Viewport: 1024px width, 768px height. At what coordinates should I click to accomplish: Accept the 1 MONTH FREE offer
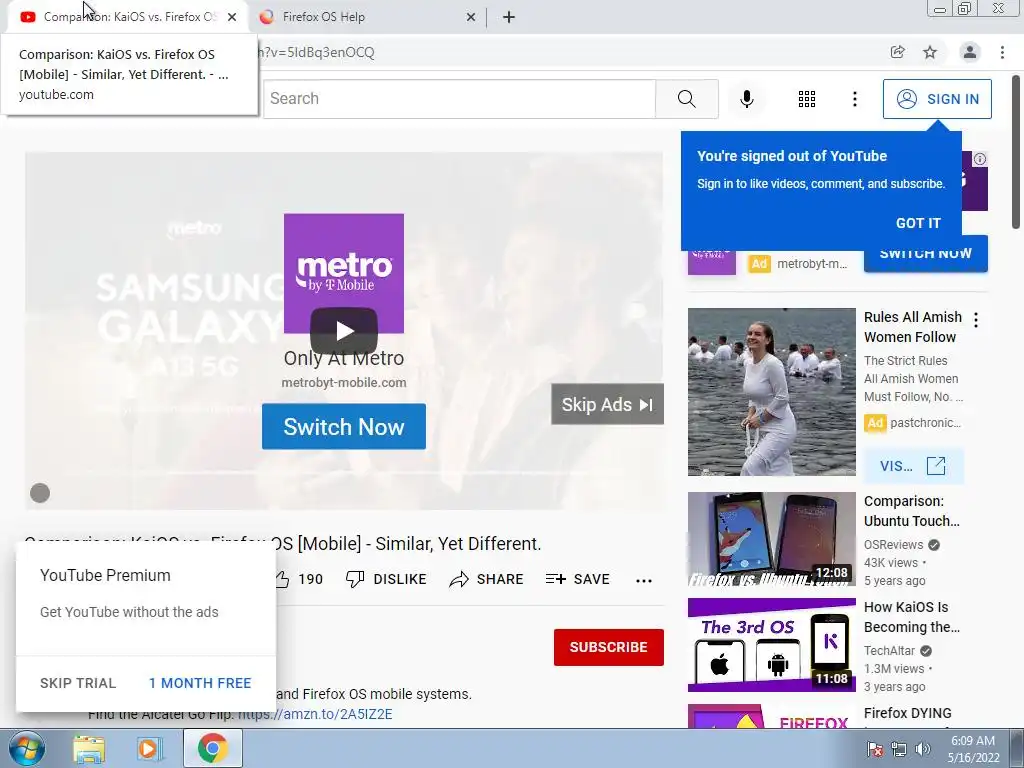(x=200, y=683)
